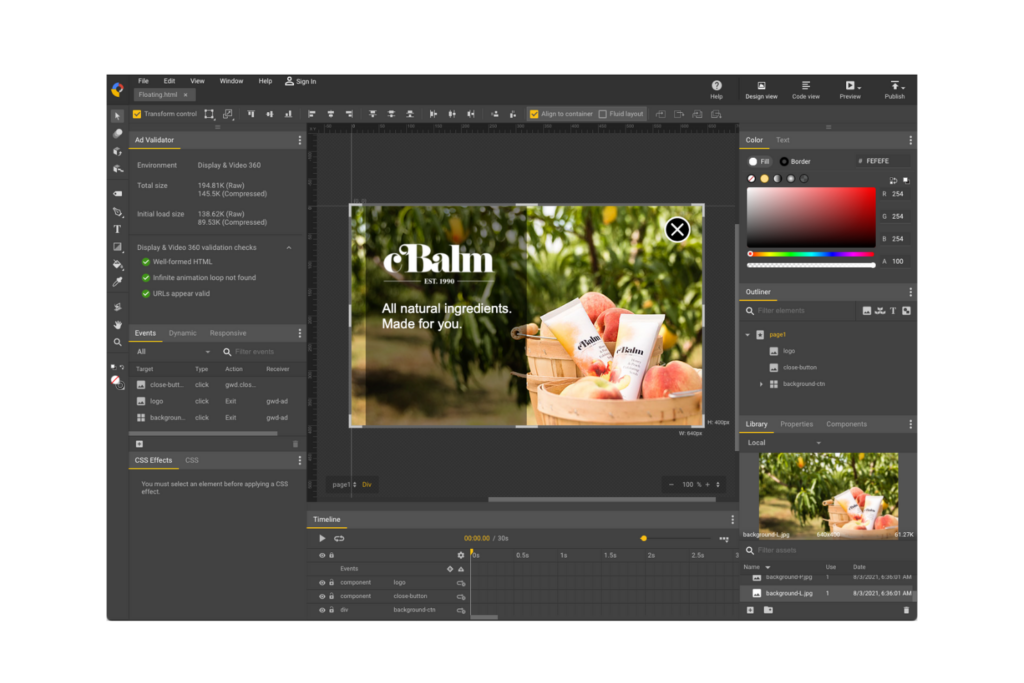Close the Floating.html file tab
The width and height of the screenshot is (1024, 683).
tap(185, 95)
